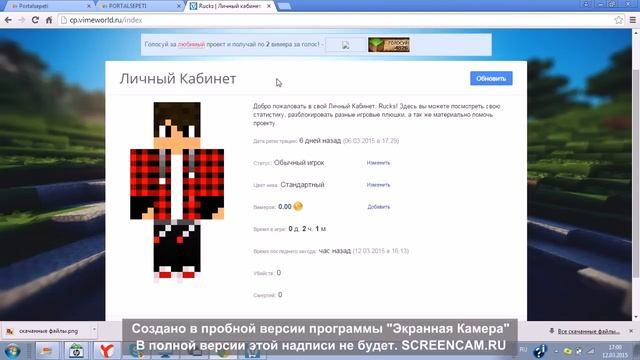The image size is (640, 360).
Task: Open the Chrome hamburger menu
Action: [633, 20]
